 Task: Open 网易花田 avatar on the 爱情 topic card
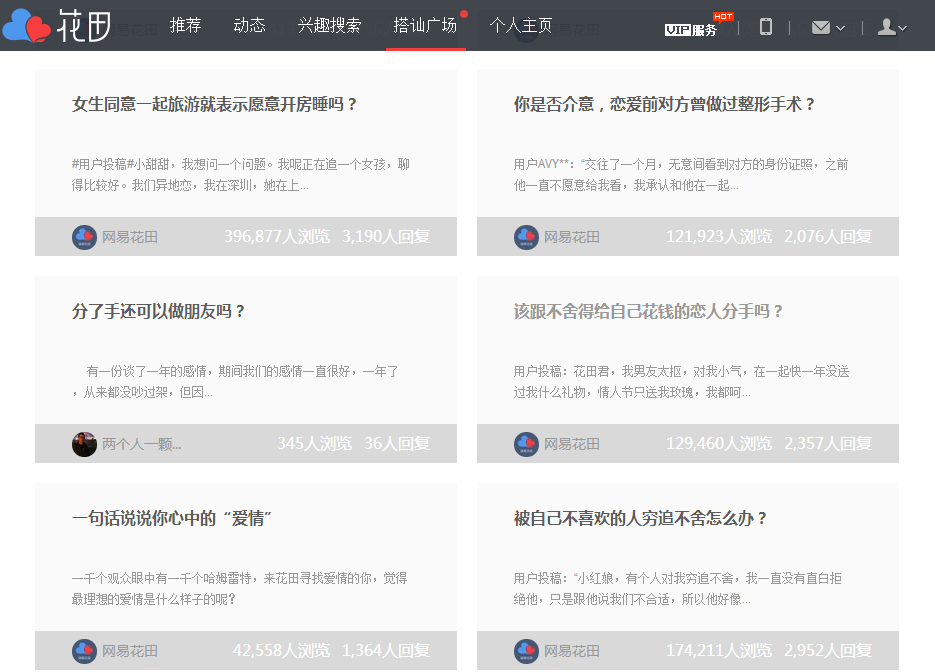pyautogui.click(x=83, y=650)
